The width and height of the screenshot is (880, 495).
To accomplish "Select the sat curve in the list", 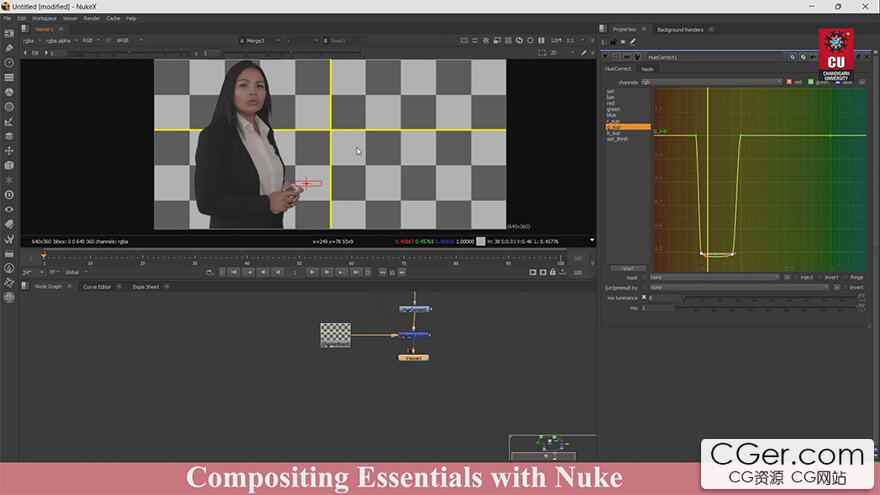I will point(611,91).
